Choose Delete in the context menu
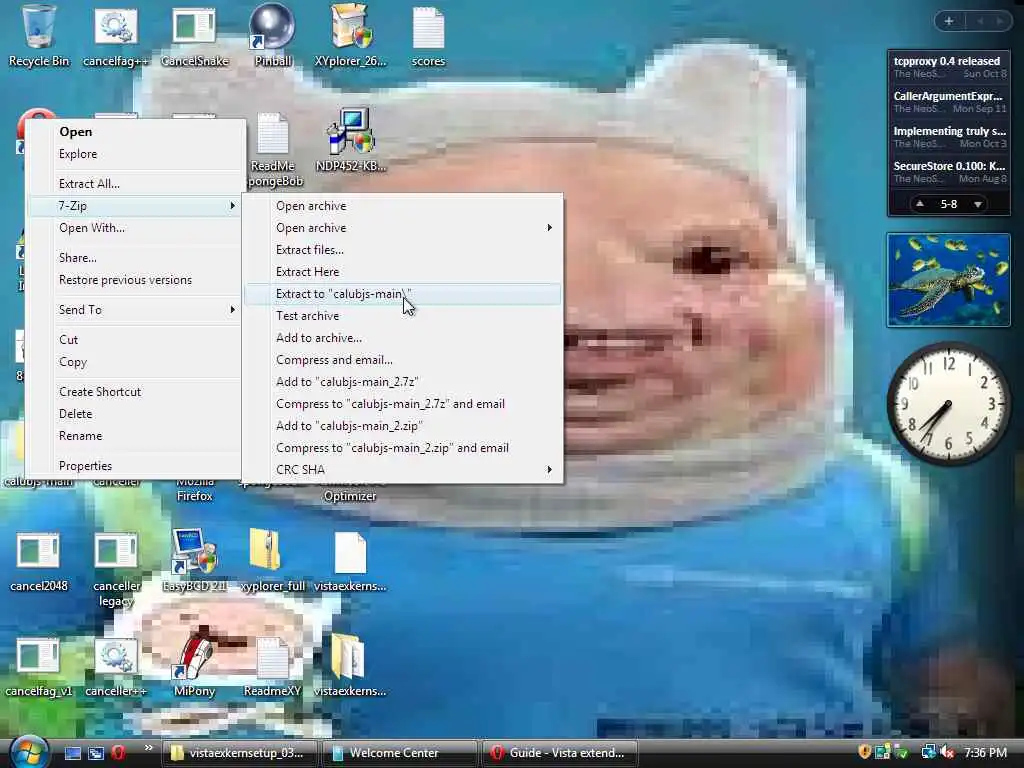Viewport: 1024px width, 768px height. pyautogui.click(x=135, y=413)
